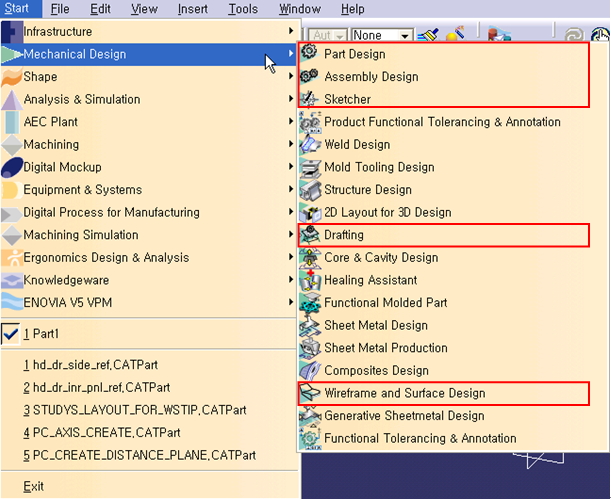Click the Product Functional Tolerancing & Annotation icon
Screen dimensions: 611x499
point(310,122)
